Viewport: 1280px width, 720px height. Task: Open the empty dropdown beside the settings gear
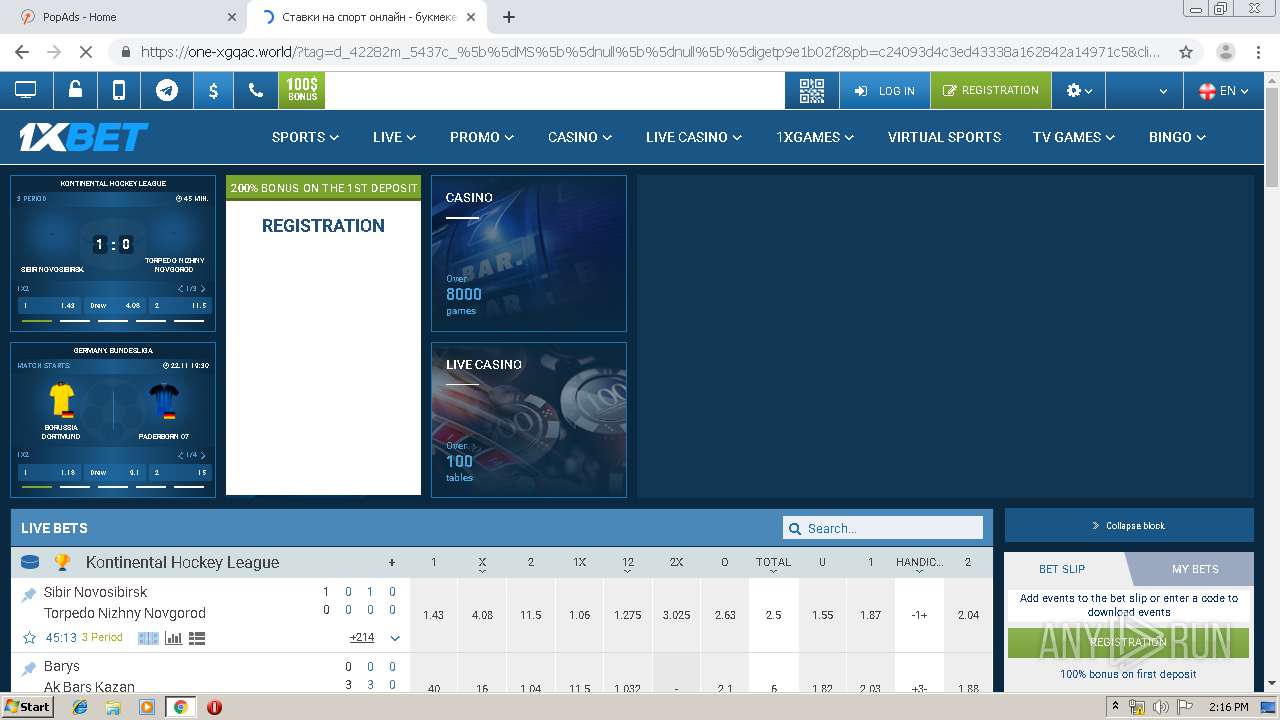tap(1144, 91)
